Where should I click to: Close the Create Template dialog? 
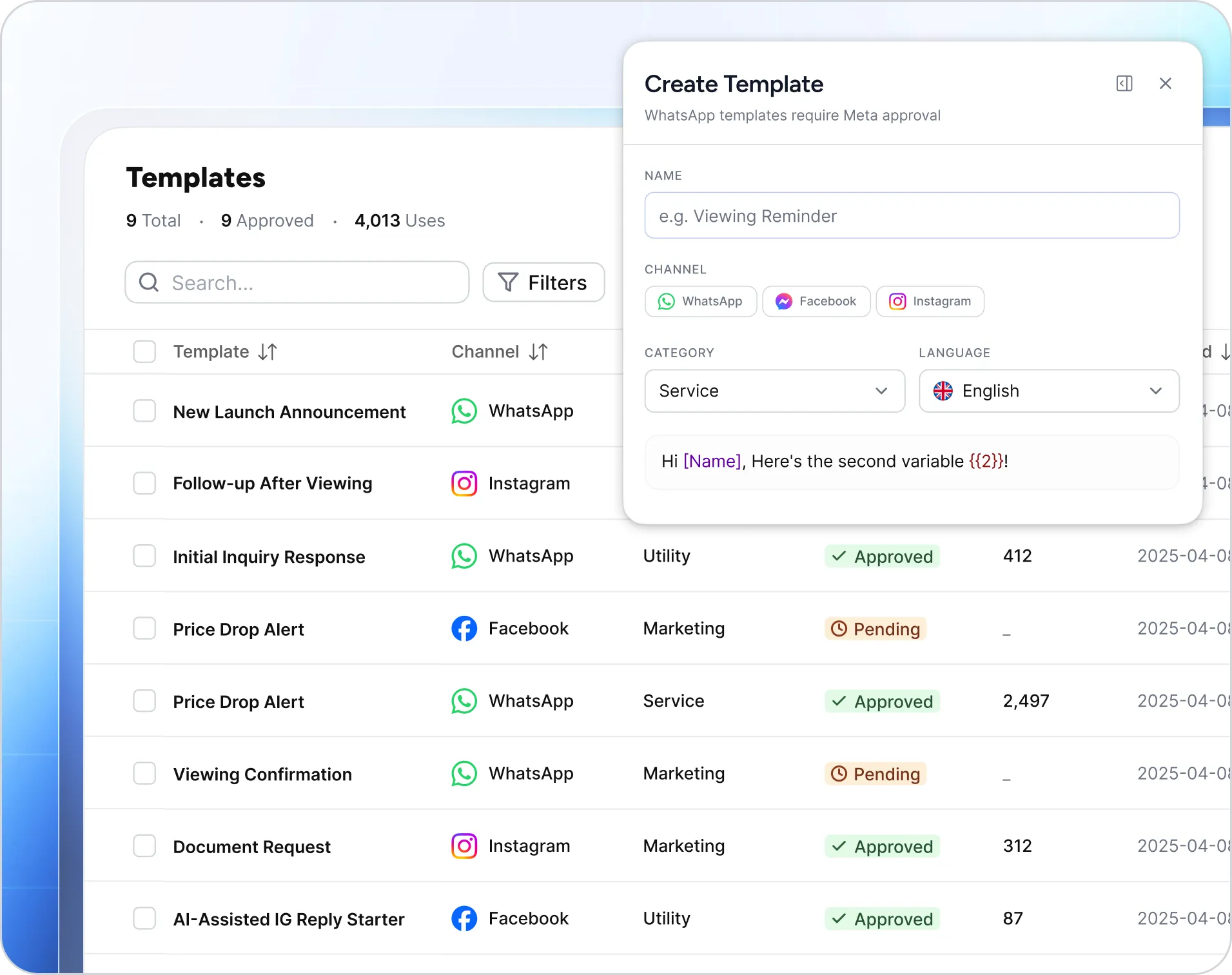pos(1165,84)
